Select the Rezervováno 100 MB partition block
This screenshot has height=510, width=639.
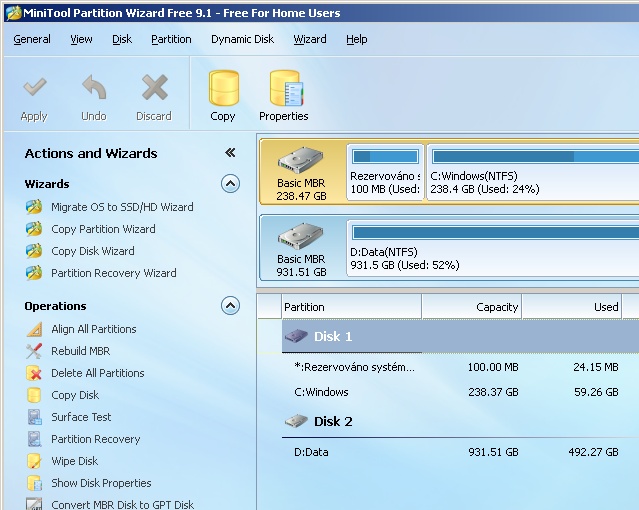pos(385,172)
